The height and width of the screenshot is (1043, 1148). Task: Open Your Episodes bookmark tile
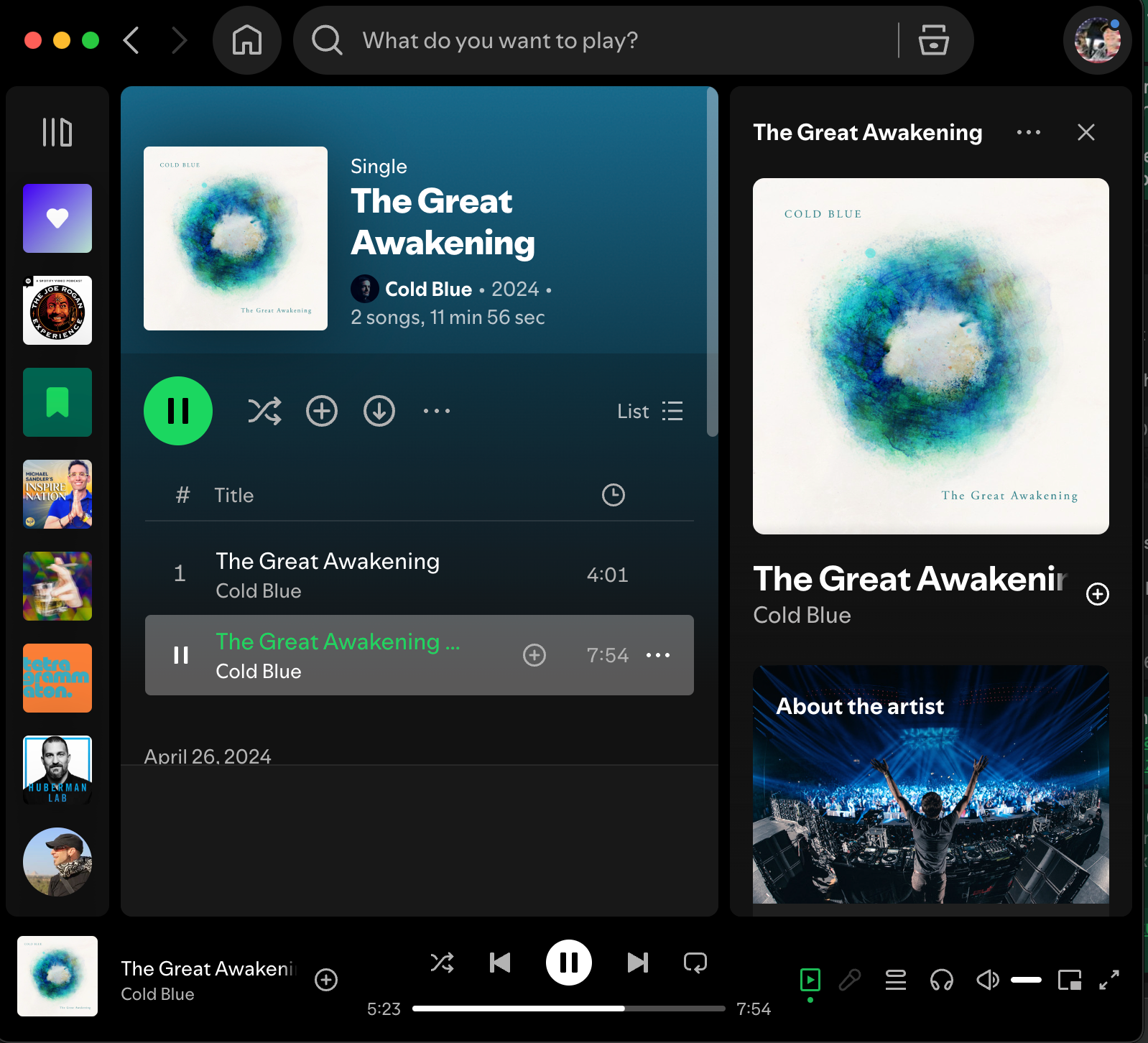pos(57,402)
